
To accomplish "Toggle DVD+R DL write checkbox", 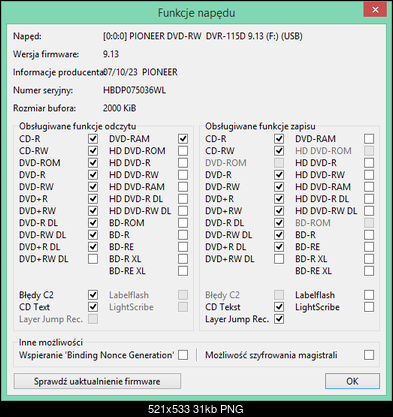I will [x=279, y=247].
